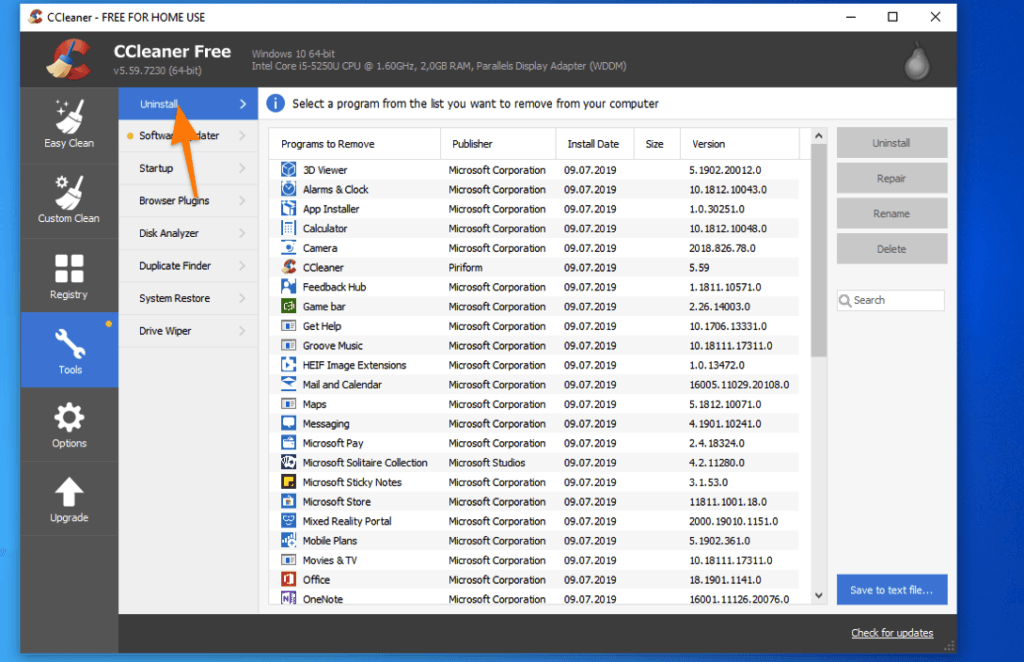Open the Easy Clean section
This screenshot has width=1024, height=662.
pos(69,125)
